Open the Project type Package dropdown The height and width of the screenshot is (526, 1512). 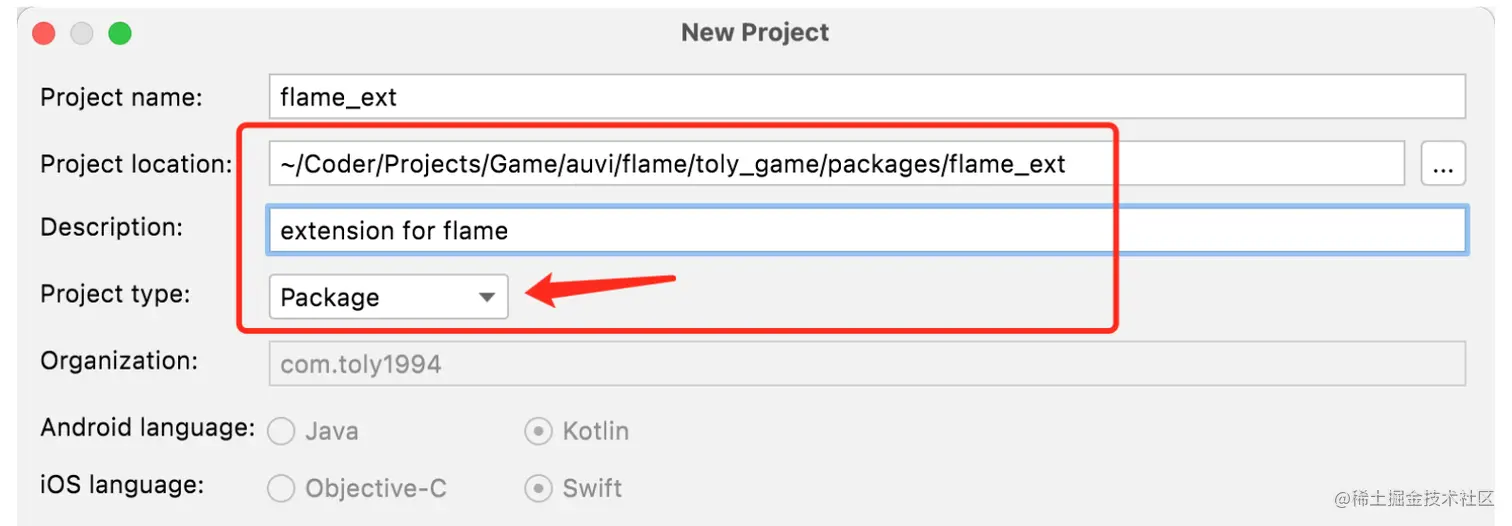pyautogui.click(x=388, y=297)
